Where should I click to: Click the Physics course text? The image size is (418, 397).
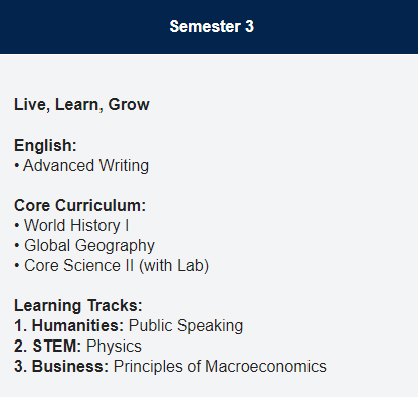click(114, 347)
